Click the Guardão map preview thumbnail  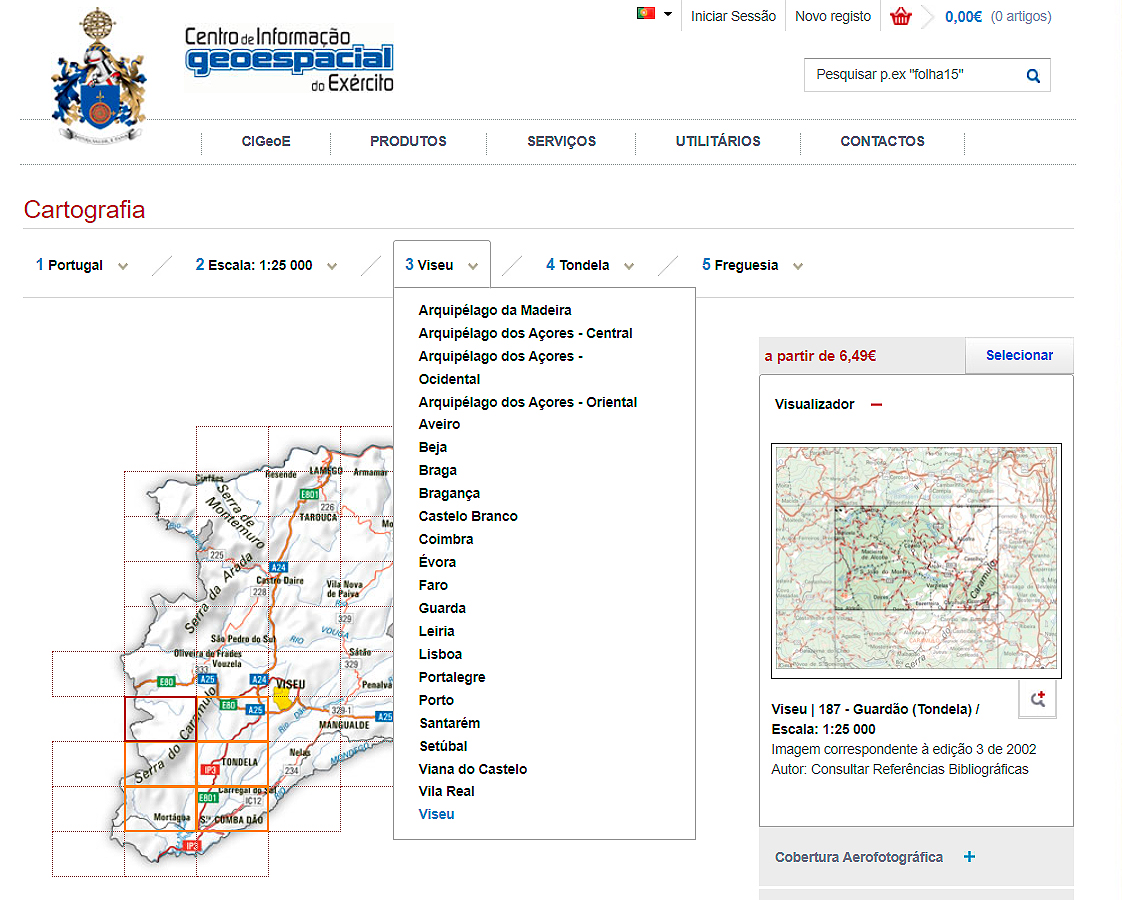click(916, 559)
